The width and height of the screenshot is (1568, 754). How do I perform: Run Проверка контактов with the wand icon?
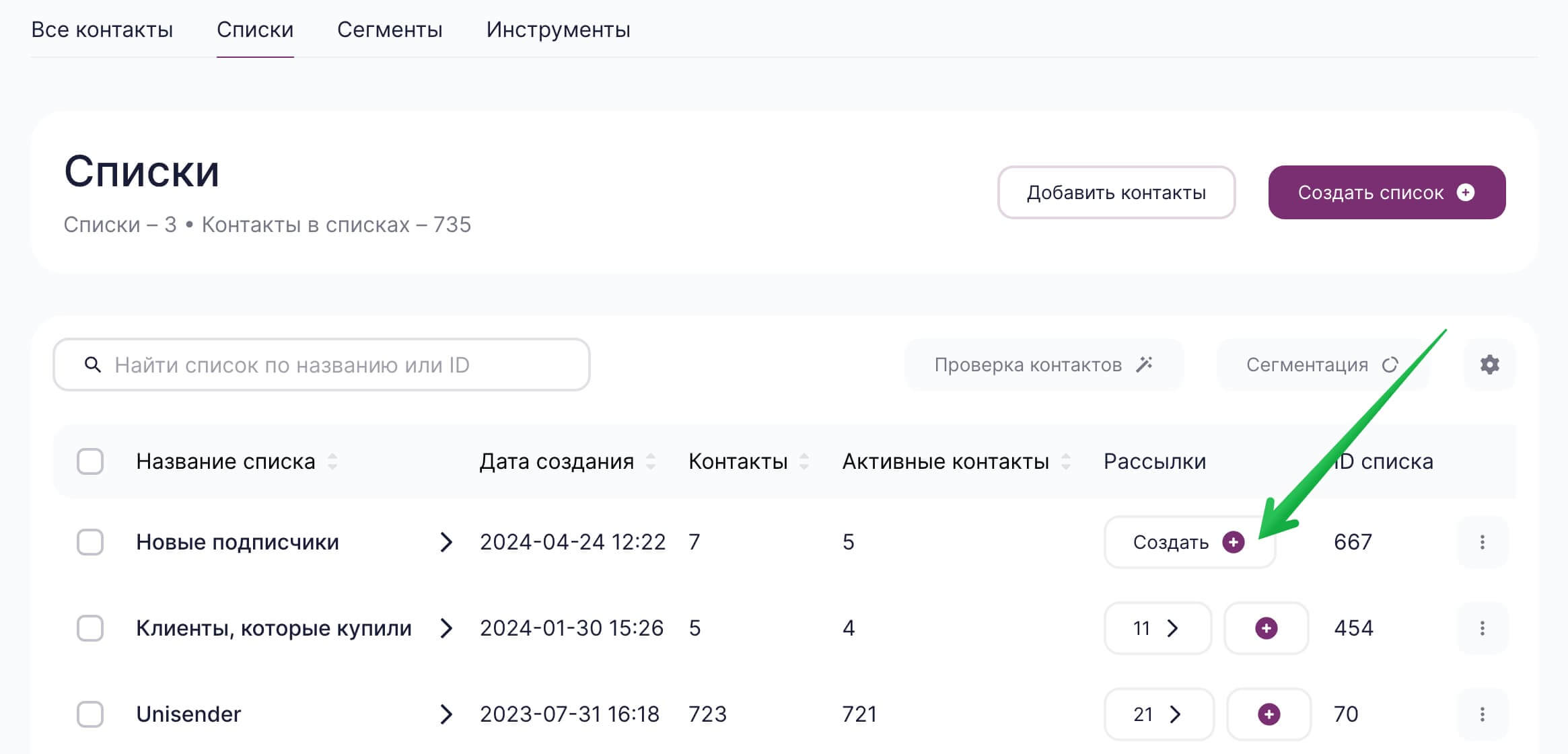(1145, 364)
